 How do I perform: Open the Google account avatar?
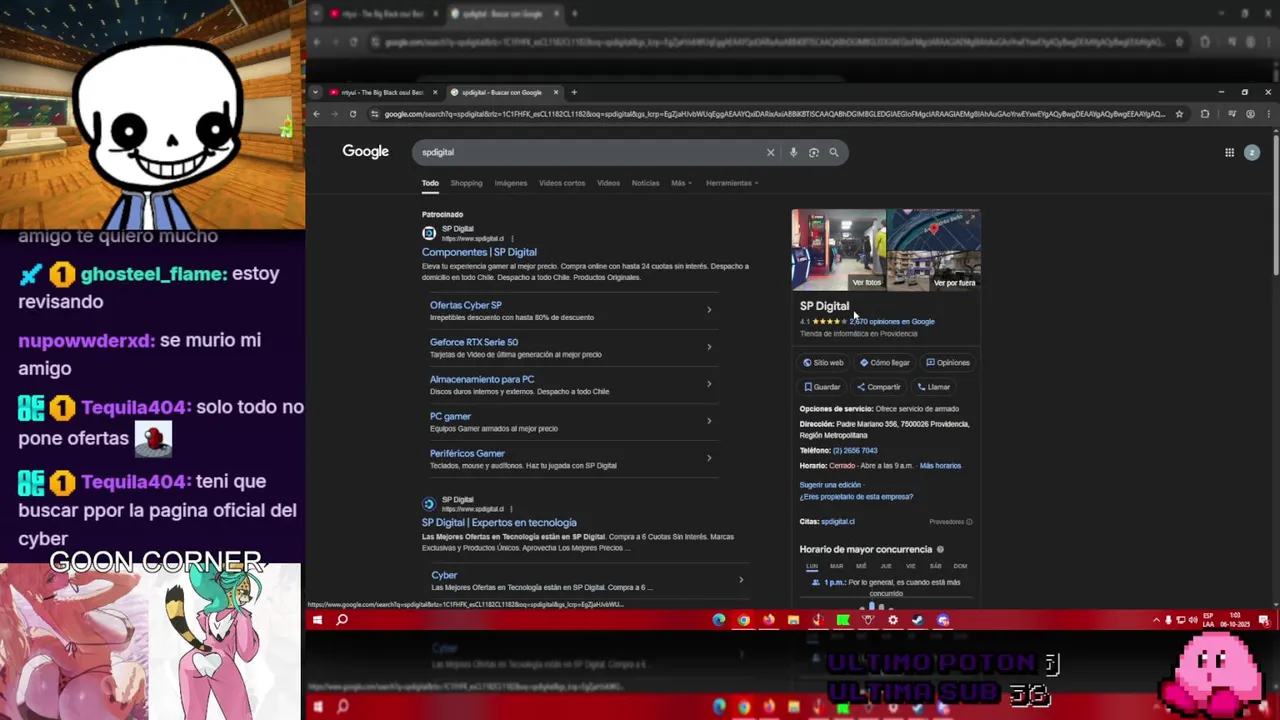1251,153
